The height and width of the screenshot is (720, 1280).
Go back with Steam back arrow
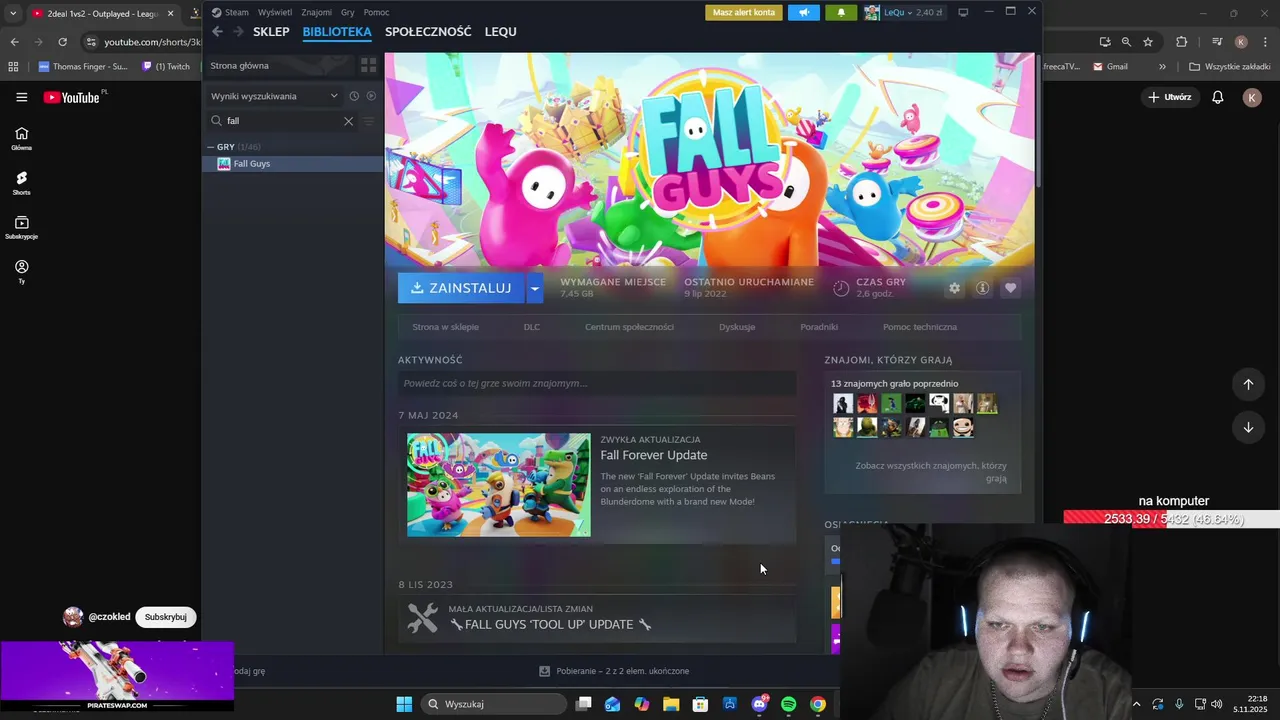[217, 32]
